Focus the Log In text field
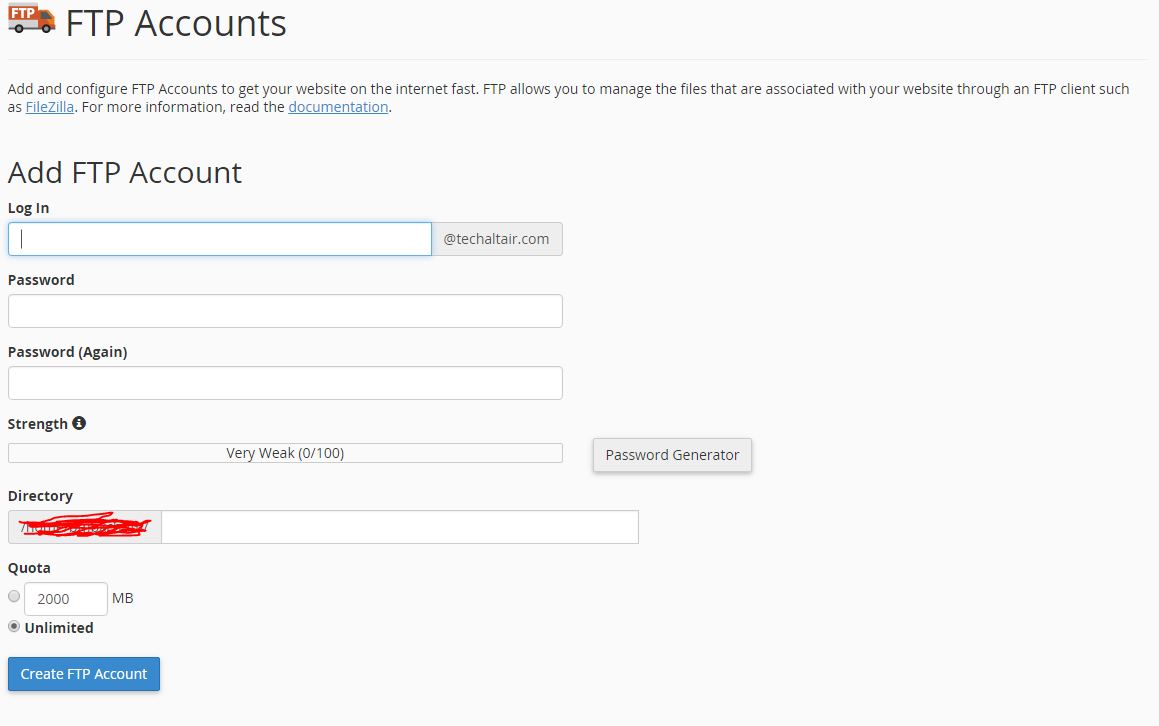The width and height of the screenshot is (1159, 726). (220, 239)
